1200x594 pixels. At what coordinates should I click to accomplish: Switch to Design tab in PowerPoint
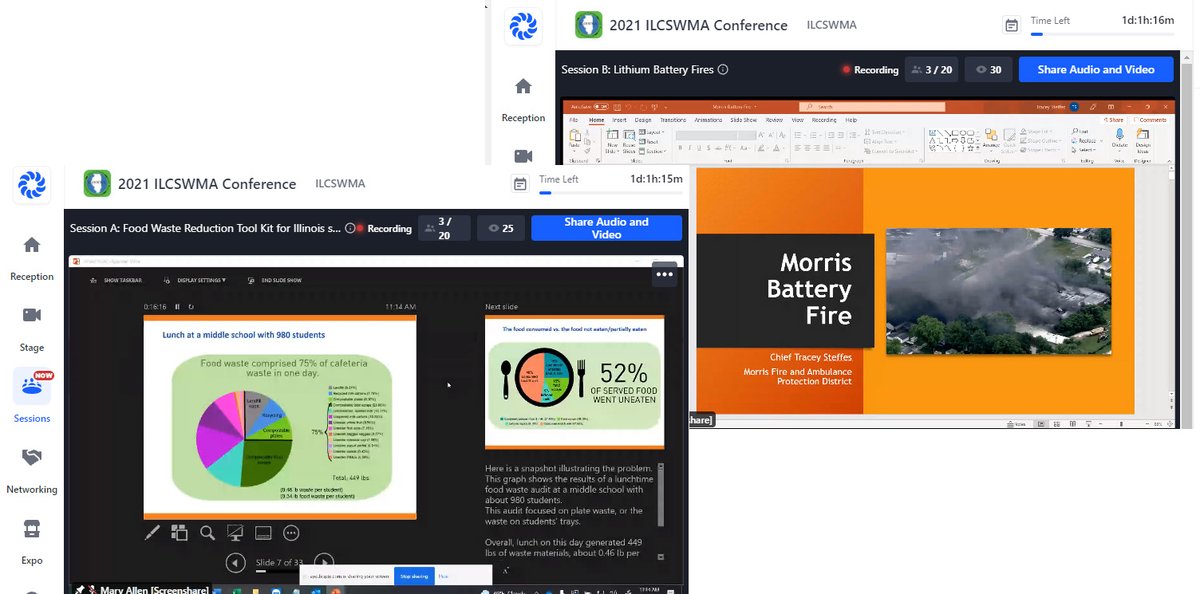tap(643, 119)
